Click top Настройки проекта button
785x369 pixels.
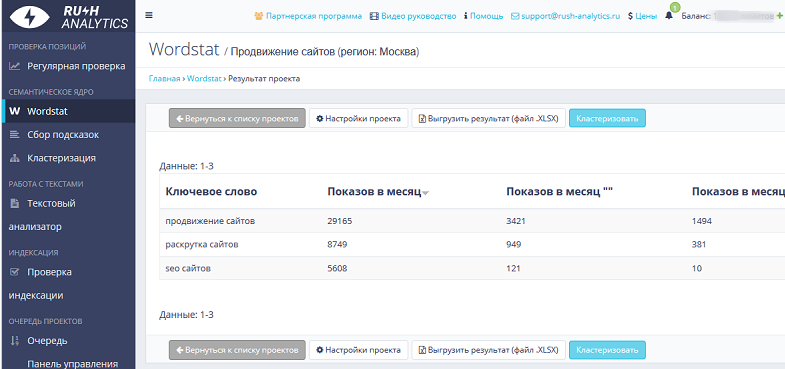[358, 119]
